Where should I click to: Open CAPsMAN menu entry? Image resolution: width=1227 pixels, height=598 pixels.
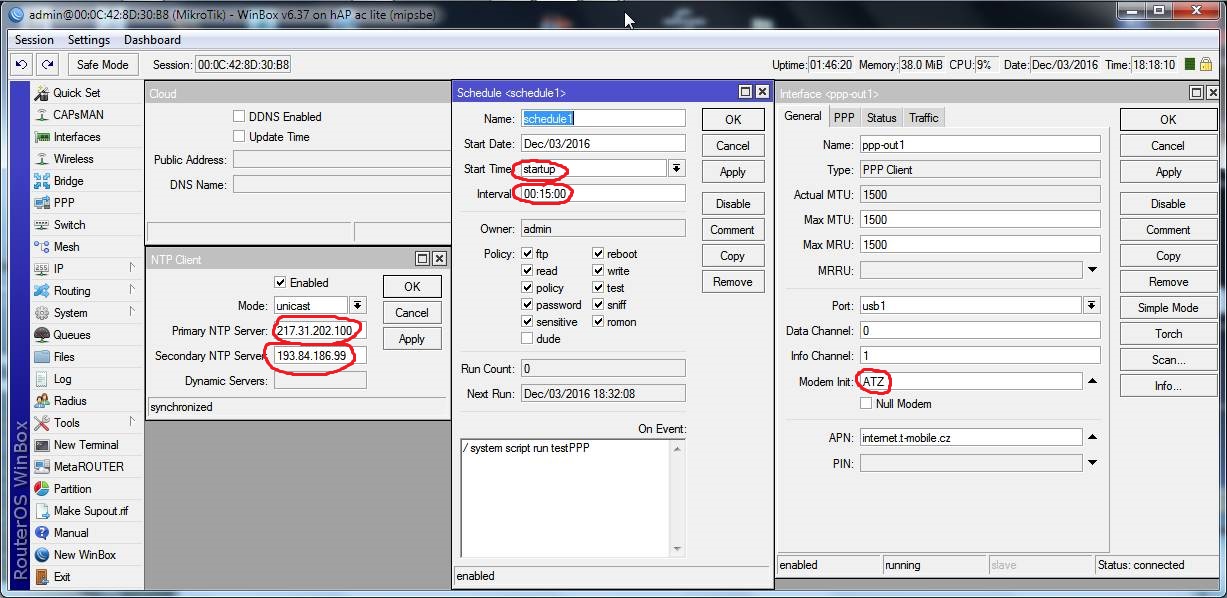[78, 115]
